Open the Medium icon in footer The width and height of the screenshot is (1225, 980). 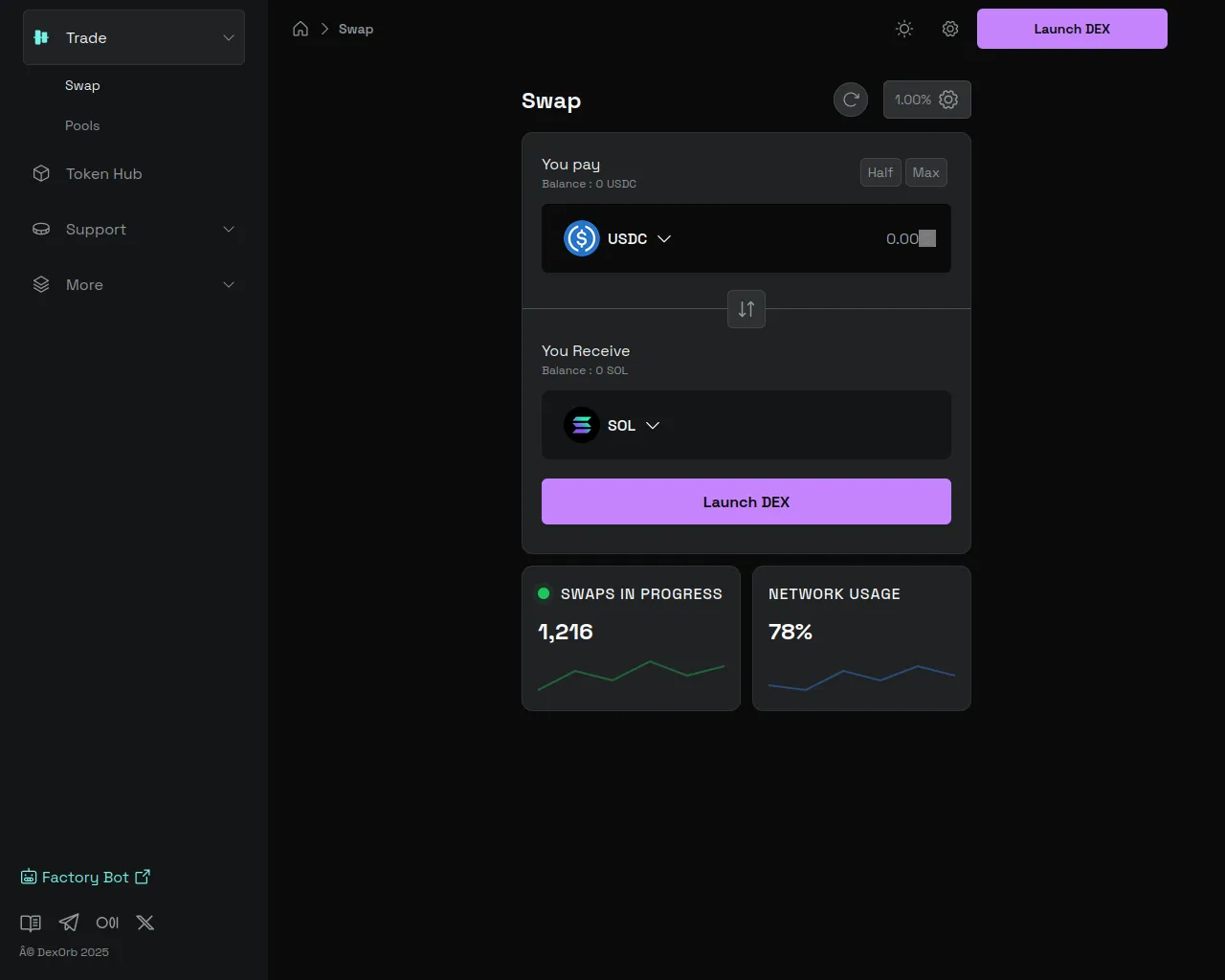(107, 923)
